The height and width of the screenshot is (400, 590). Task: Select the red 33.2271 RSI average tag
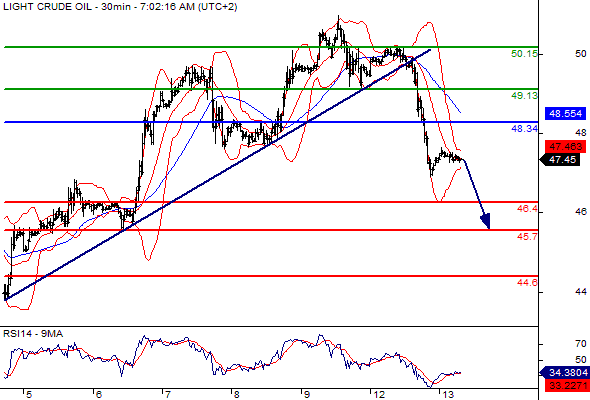pyautogui.click(x=565, y=385)
